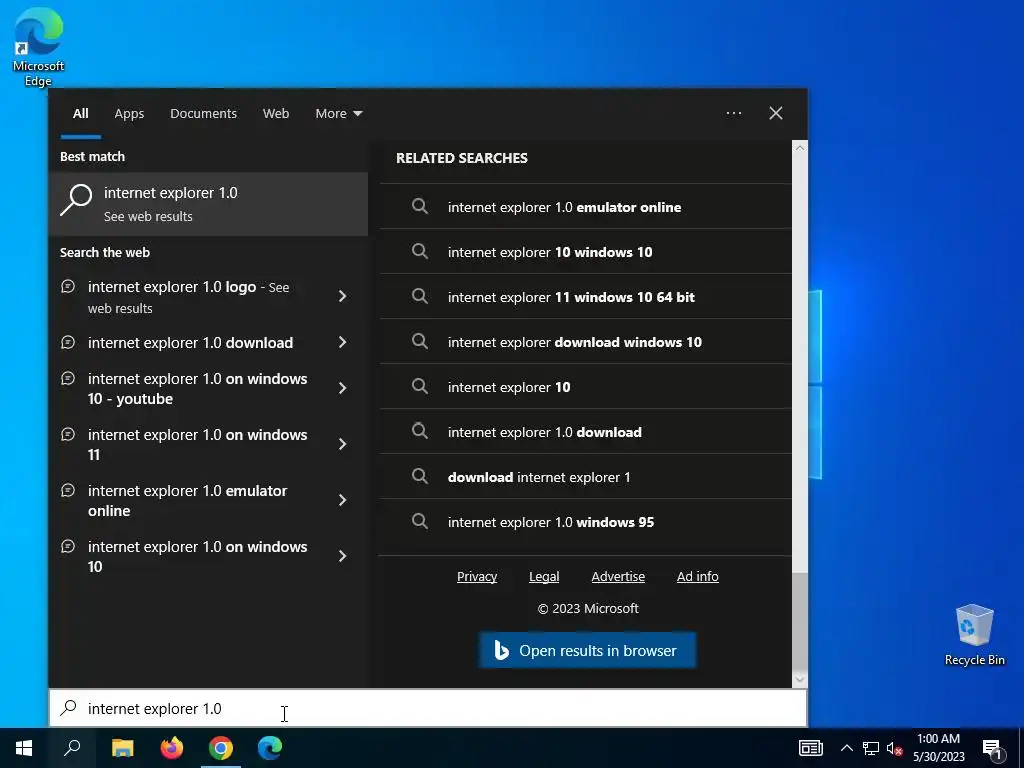This screenshot has width=1024, height=768.
Task: Click the preview pane scrollbar thumb
Action: coord(800,622)
